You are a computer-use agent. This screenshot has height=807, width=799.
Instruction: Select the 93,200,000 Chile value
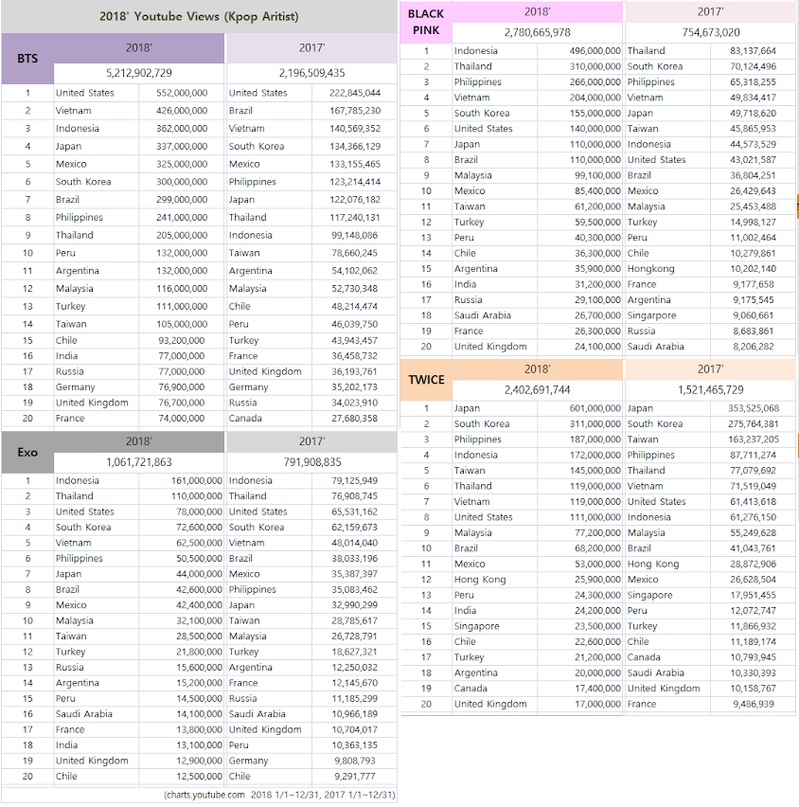click(x=182, y=341)
